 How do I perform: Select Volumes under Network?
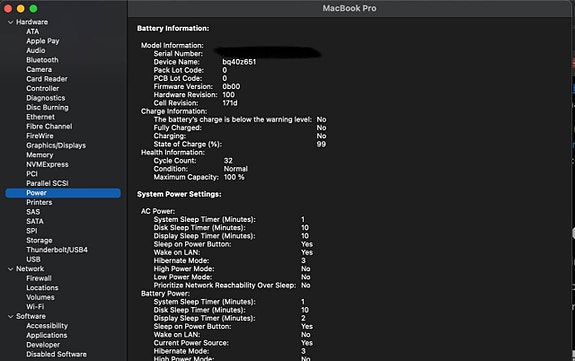40,298
